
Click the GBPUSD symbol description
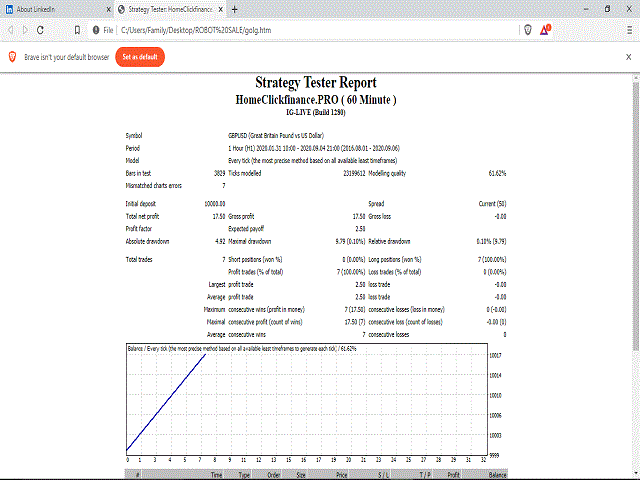click(x=276, y=136)
